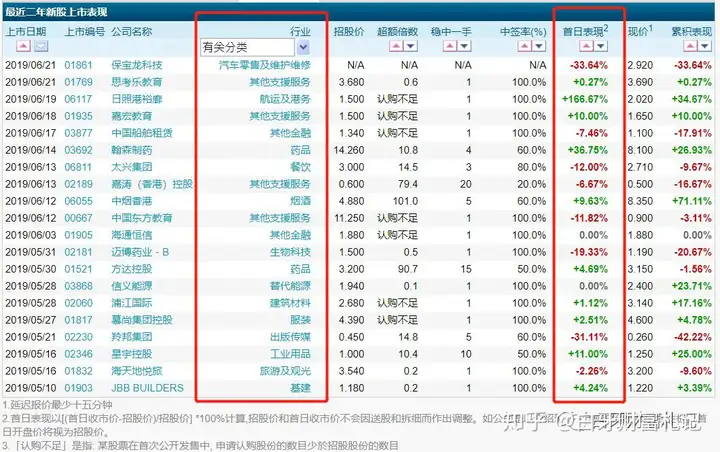720x452 pixels.
Task: Sort 上市日期 descending with greyed down arrow
Action: pyautogui.click(x=41, y=46)
